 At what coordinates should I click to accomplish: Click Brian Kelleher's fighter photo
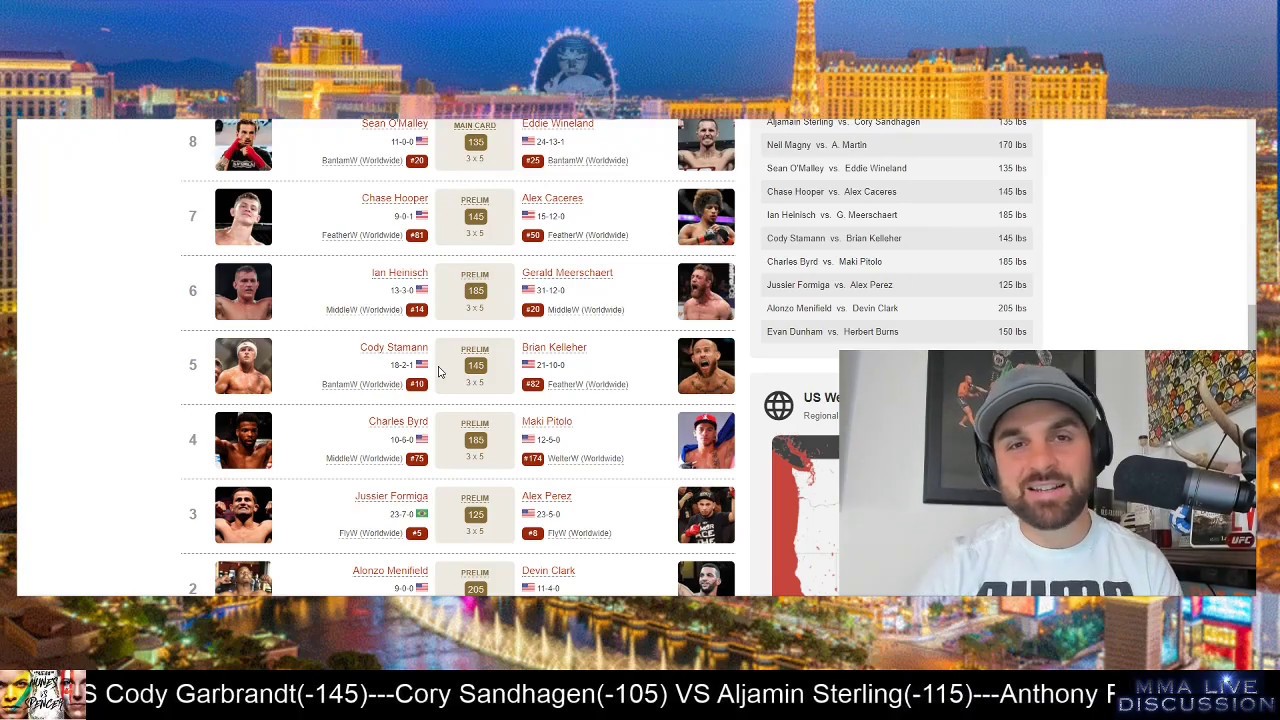(x=706, y=366)
